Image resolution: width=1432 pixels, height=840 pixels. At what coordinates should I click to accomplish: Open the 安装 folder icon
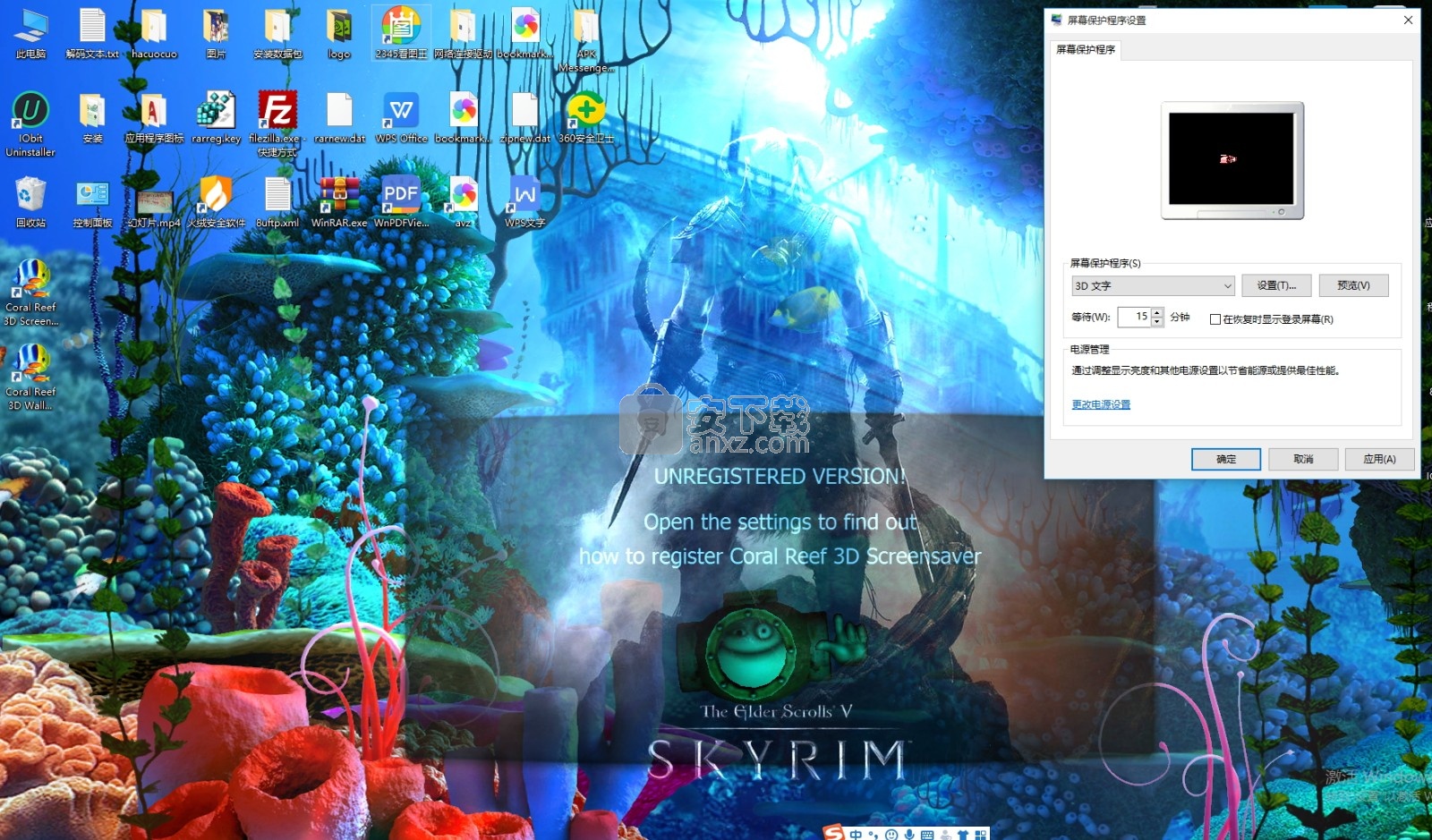point(92,118)
